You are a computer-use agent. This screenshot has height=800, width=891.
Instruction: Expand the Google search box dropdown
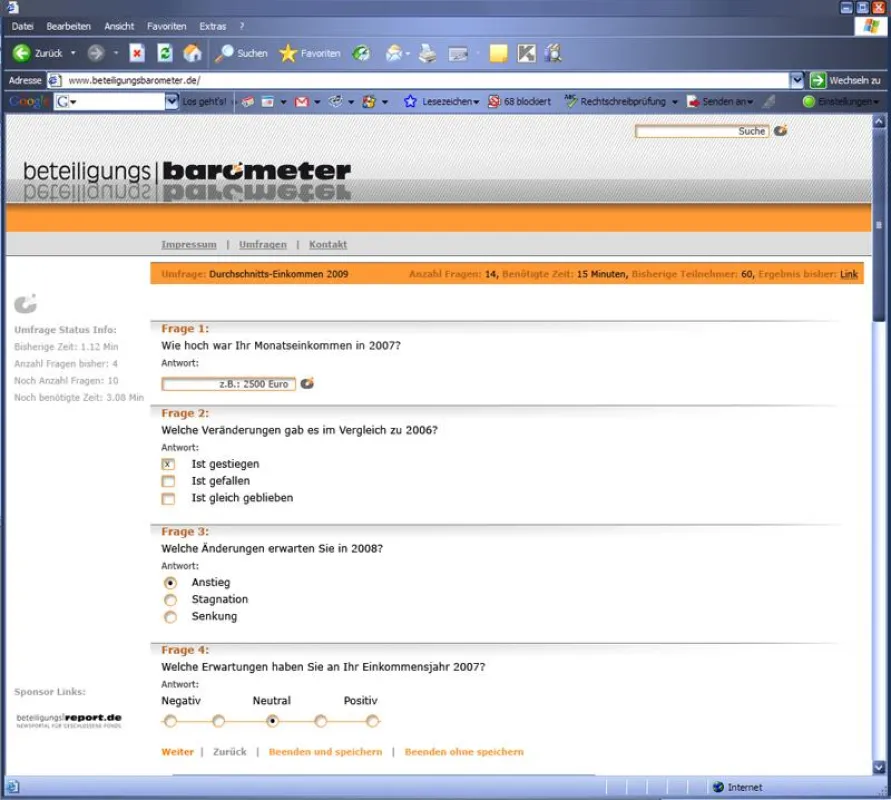pyautogui.click(x=172, y=102)
